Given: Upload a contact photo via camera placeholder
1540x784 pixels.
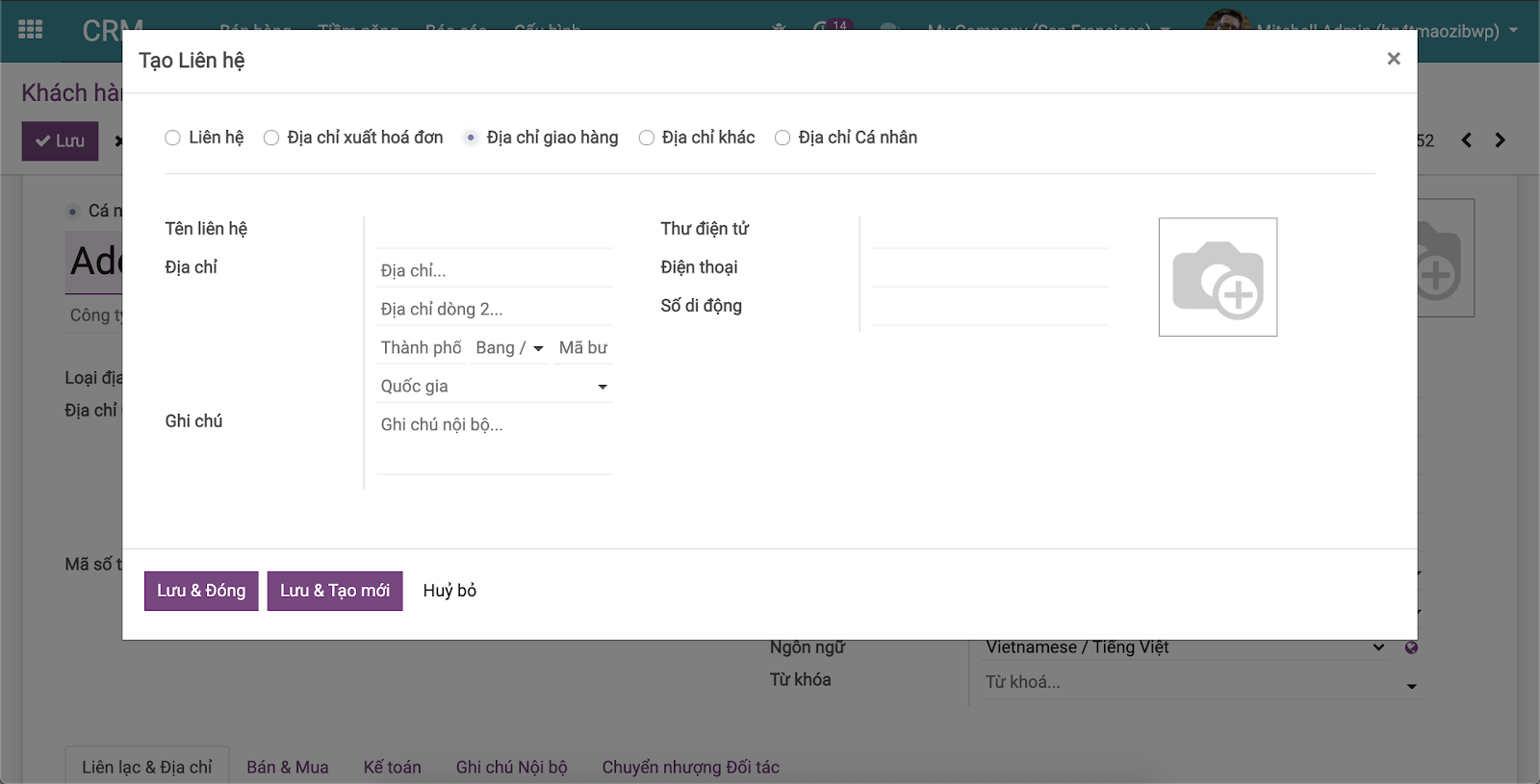Looking at the screenshot, I should pyautogui.click(x=1218, y=277).
